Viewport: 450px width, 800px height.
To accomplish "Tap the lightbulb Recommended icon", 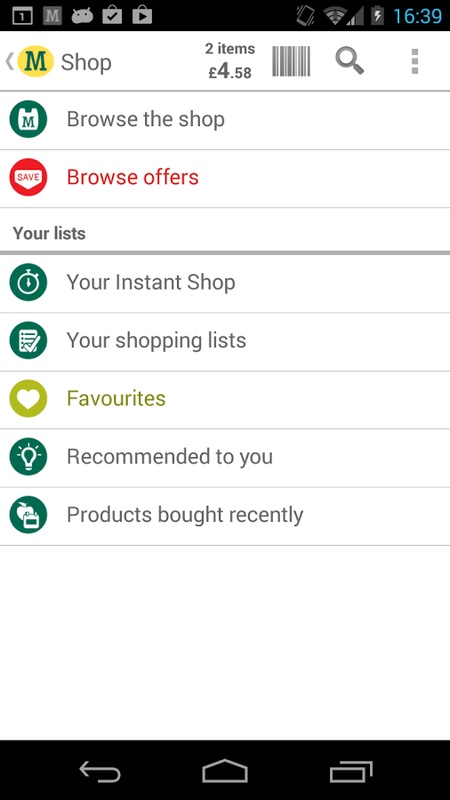I will click(28, 457).
